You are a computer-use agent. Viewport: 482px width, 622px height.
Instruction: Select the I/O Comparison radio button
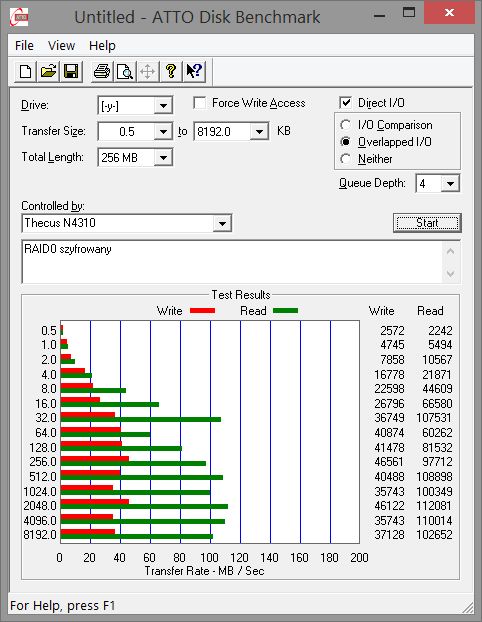tap(346, 125)
